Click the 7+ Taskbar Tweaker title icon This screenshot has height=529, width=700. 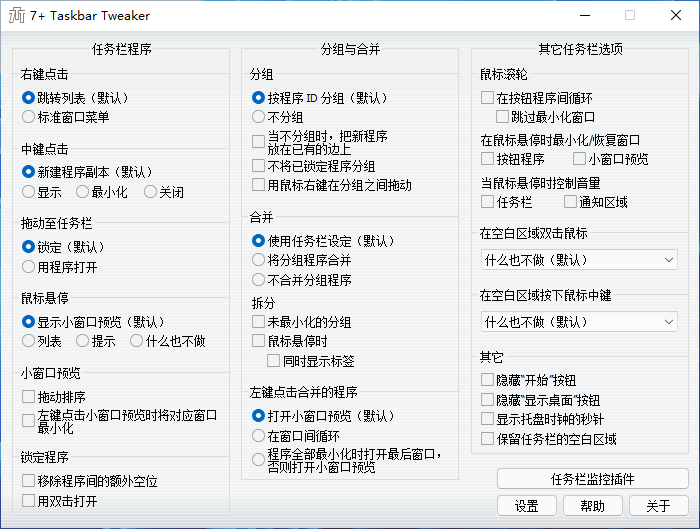point(17,16)
